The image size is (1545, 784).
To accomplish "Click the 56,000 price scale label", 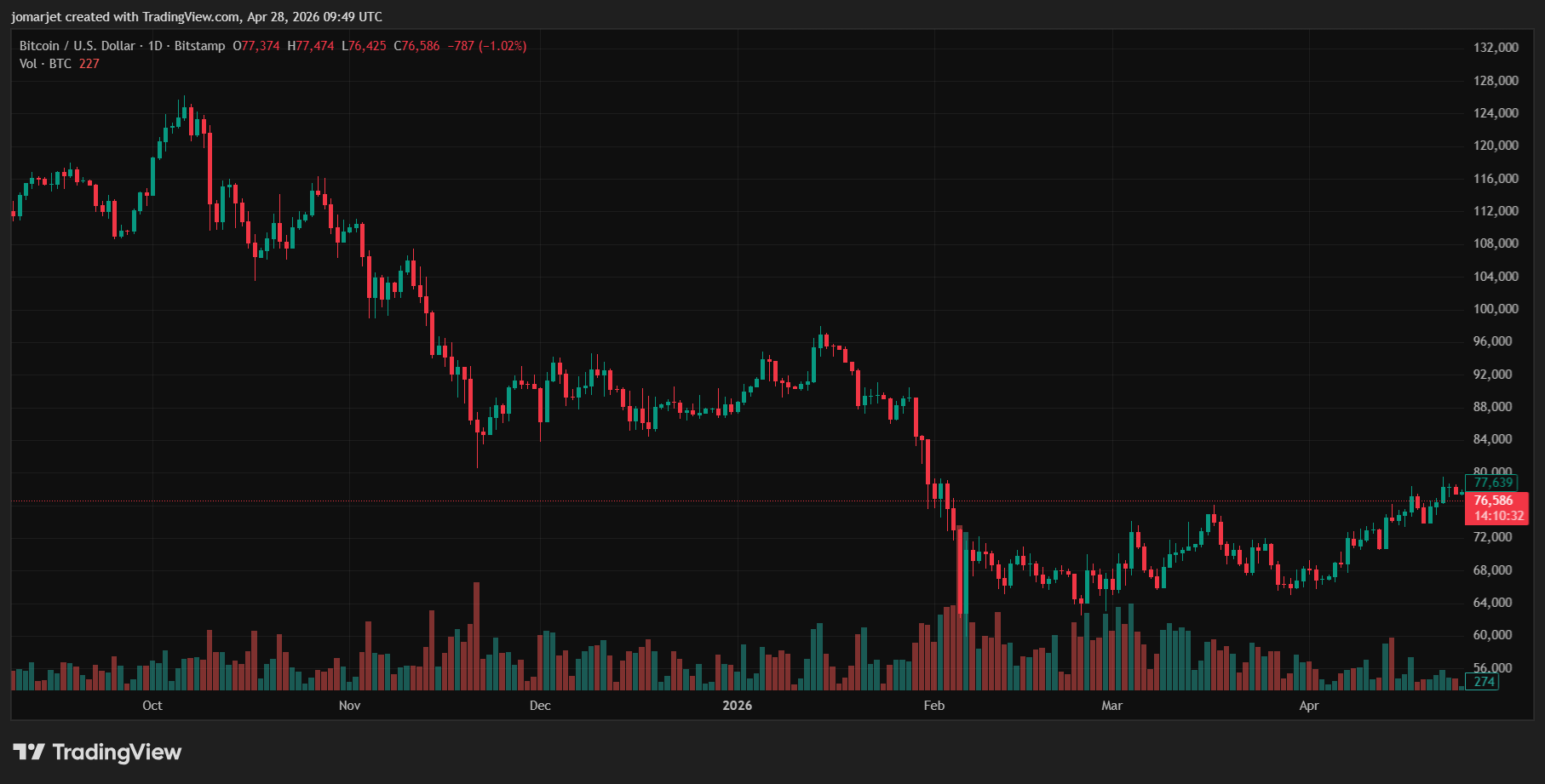I will 1496,668.
